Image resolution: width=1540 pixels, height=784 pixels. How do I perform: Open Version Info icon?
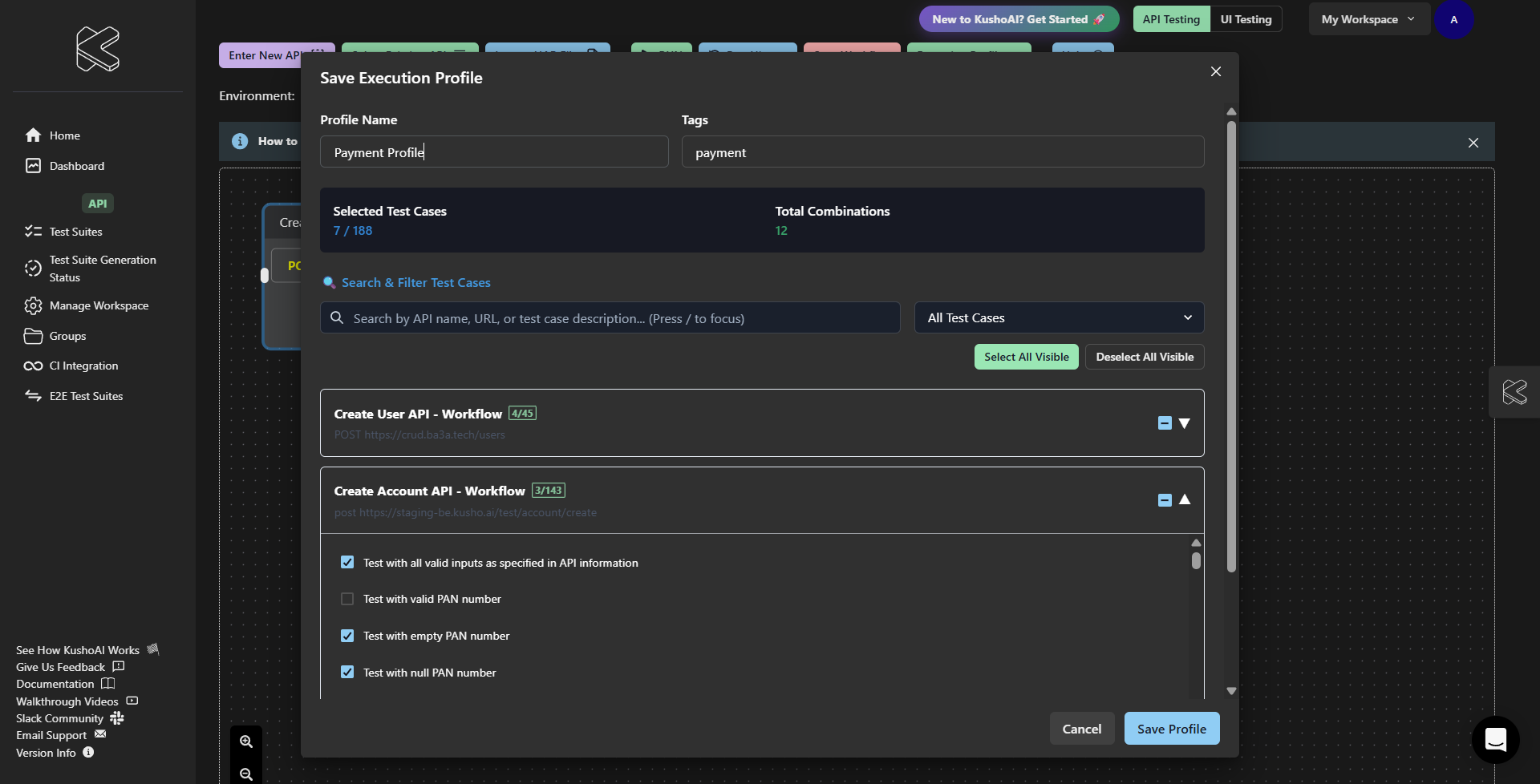(x=88, y=753)
